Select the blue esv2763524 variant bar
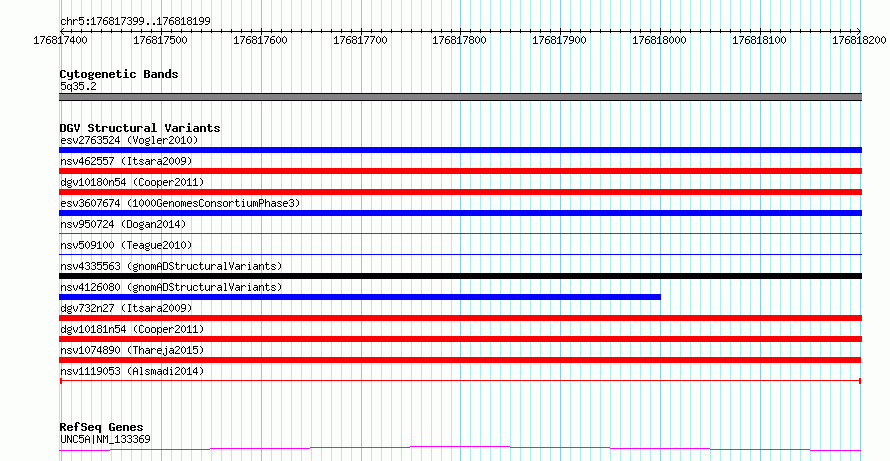Screen dimensions: 890x461 [x=460, y=150]
